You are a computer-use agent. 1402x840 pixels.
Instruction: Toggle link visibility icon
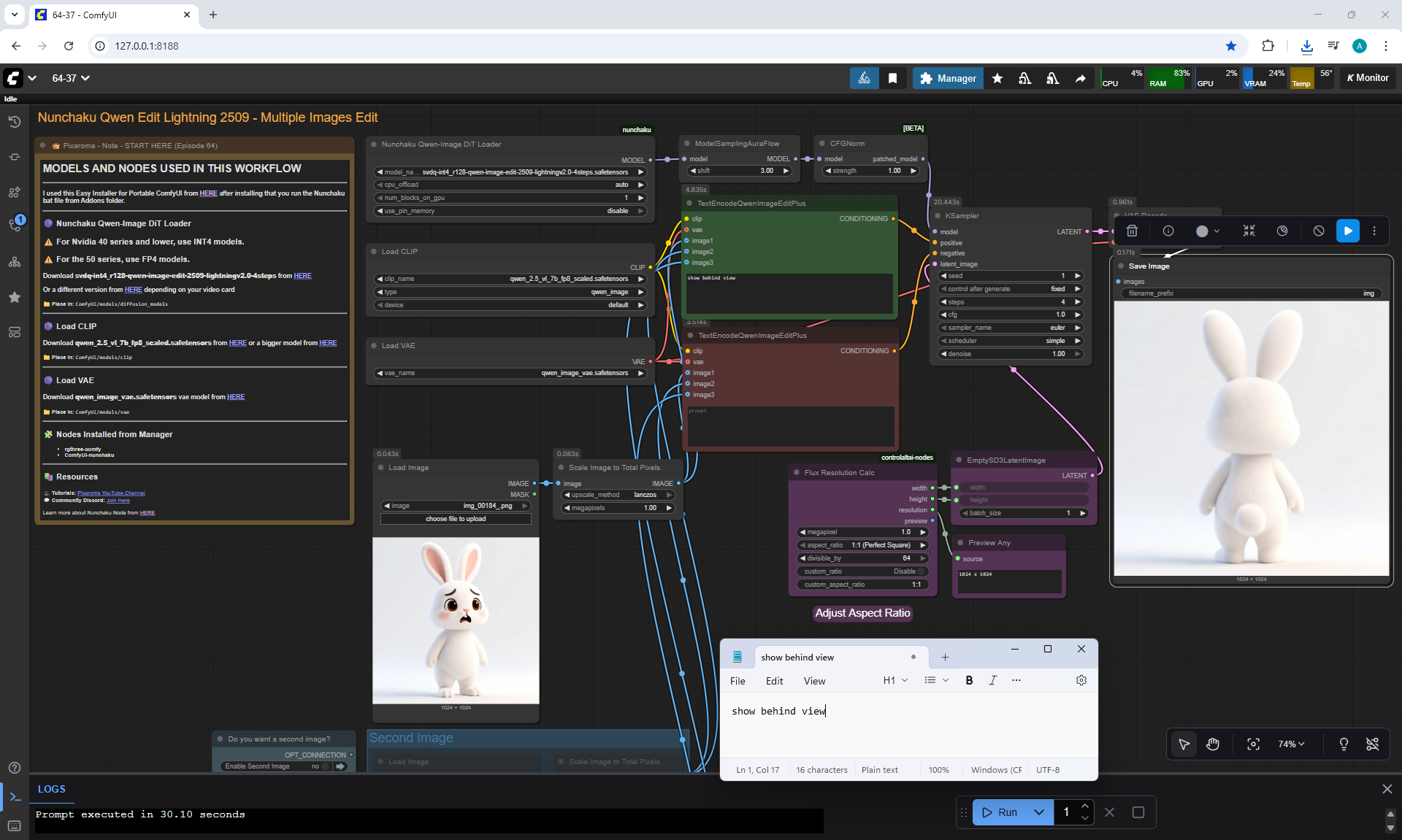coord(1373,744)
